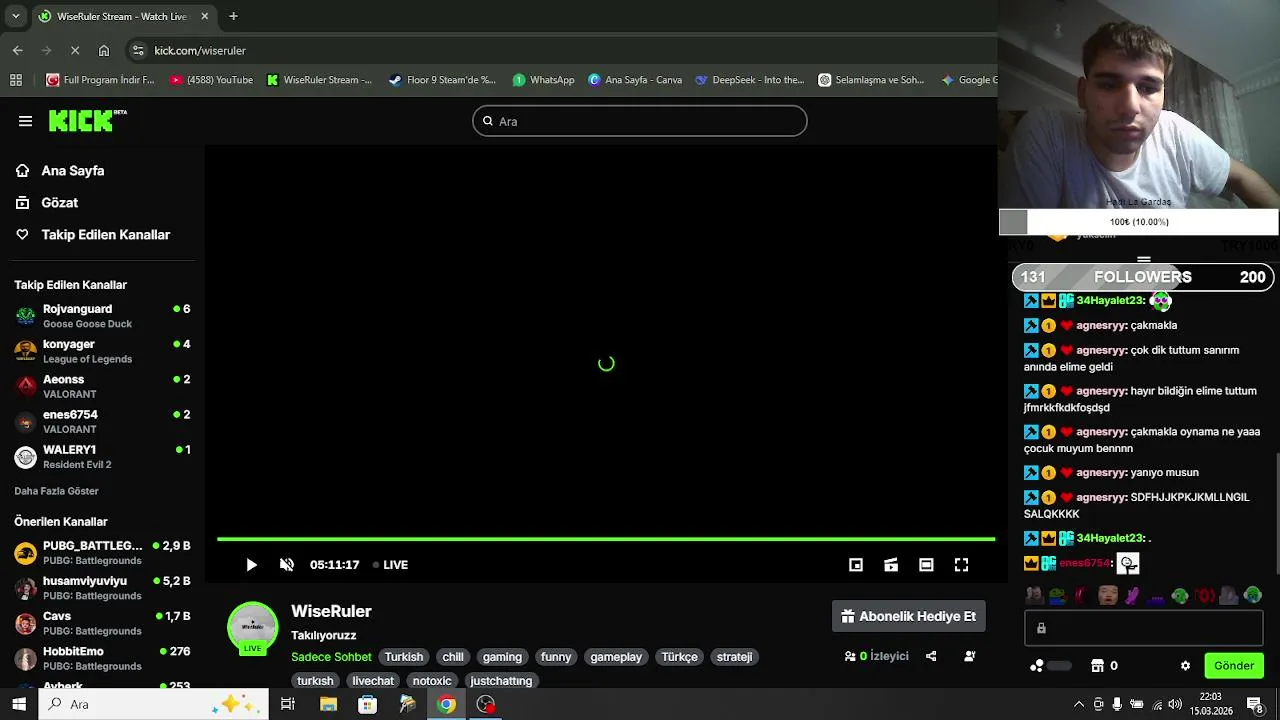This screenshot has width=1280, height=720.
Task: Open File Explorer from taskbar
Action: click(x=328, y=704)
